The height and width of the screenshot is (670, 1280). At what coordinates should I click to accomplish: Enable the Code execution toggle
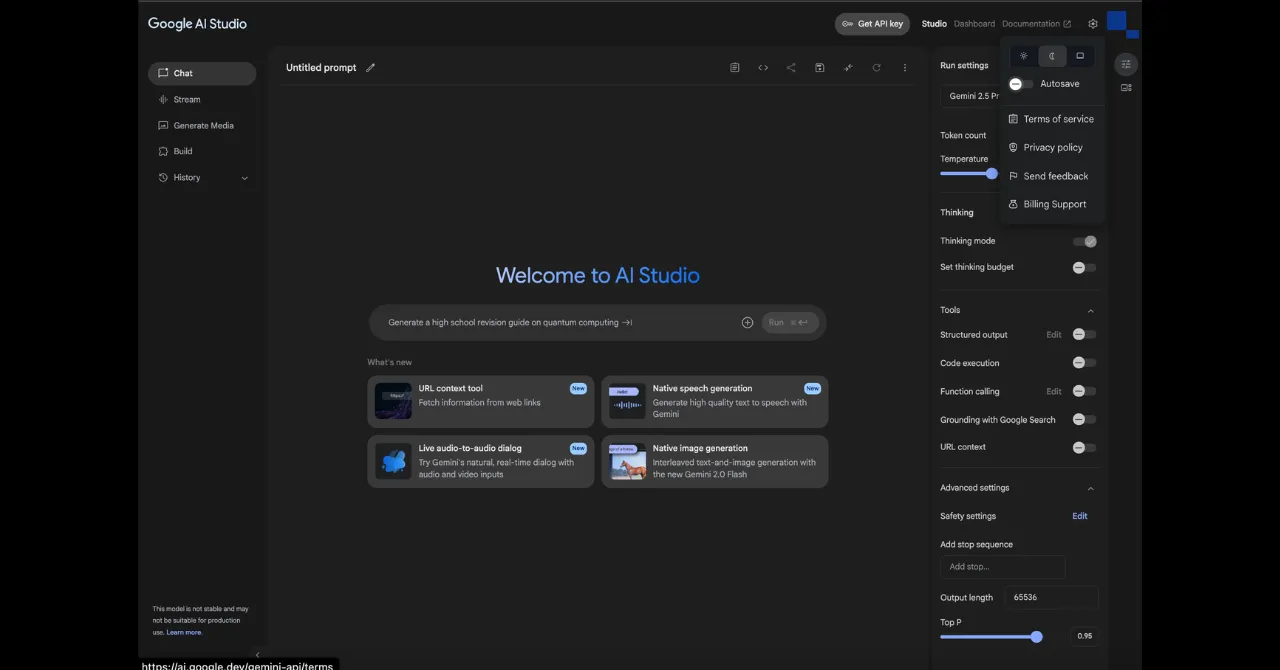pos(1084,363)
